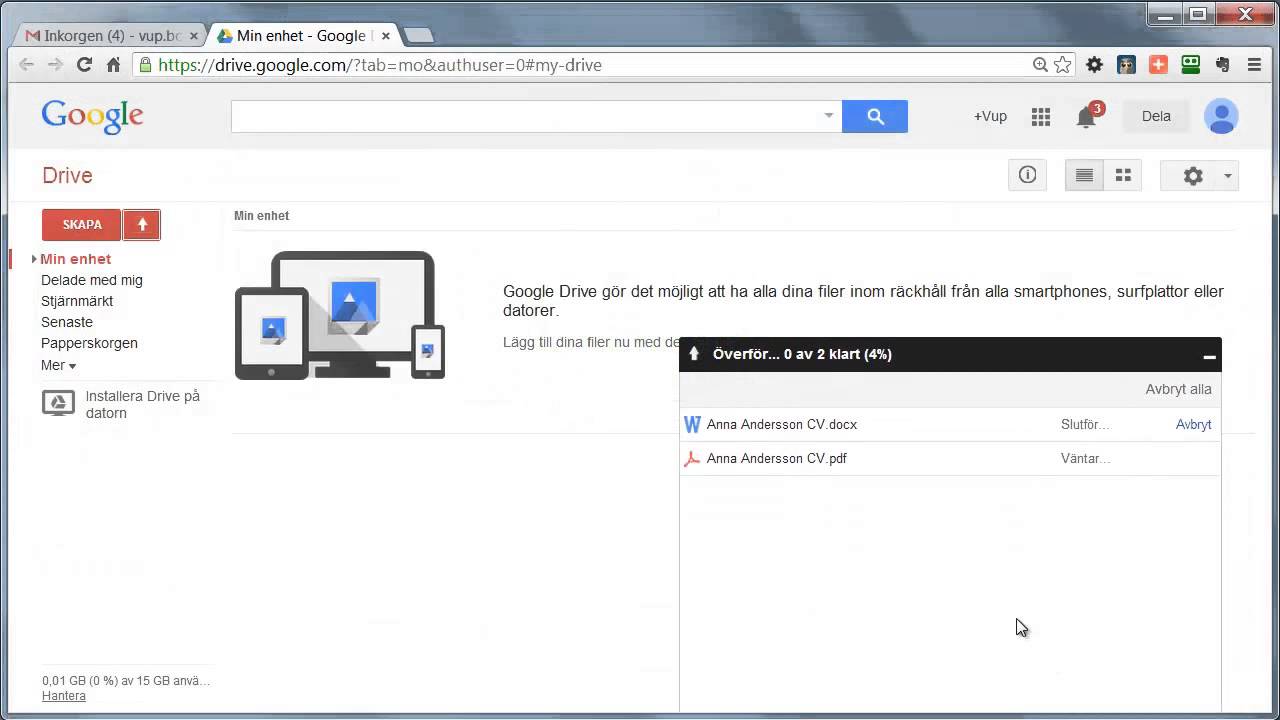
Task: Open the Chrome hamburger menu
Action: click(1254, 65)
